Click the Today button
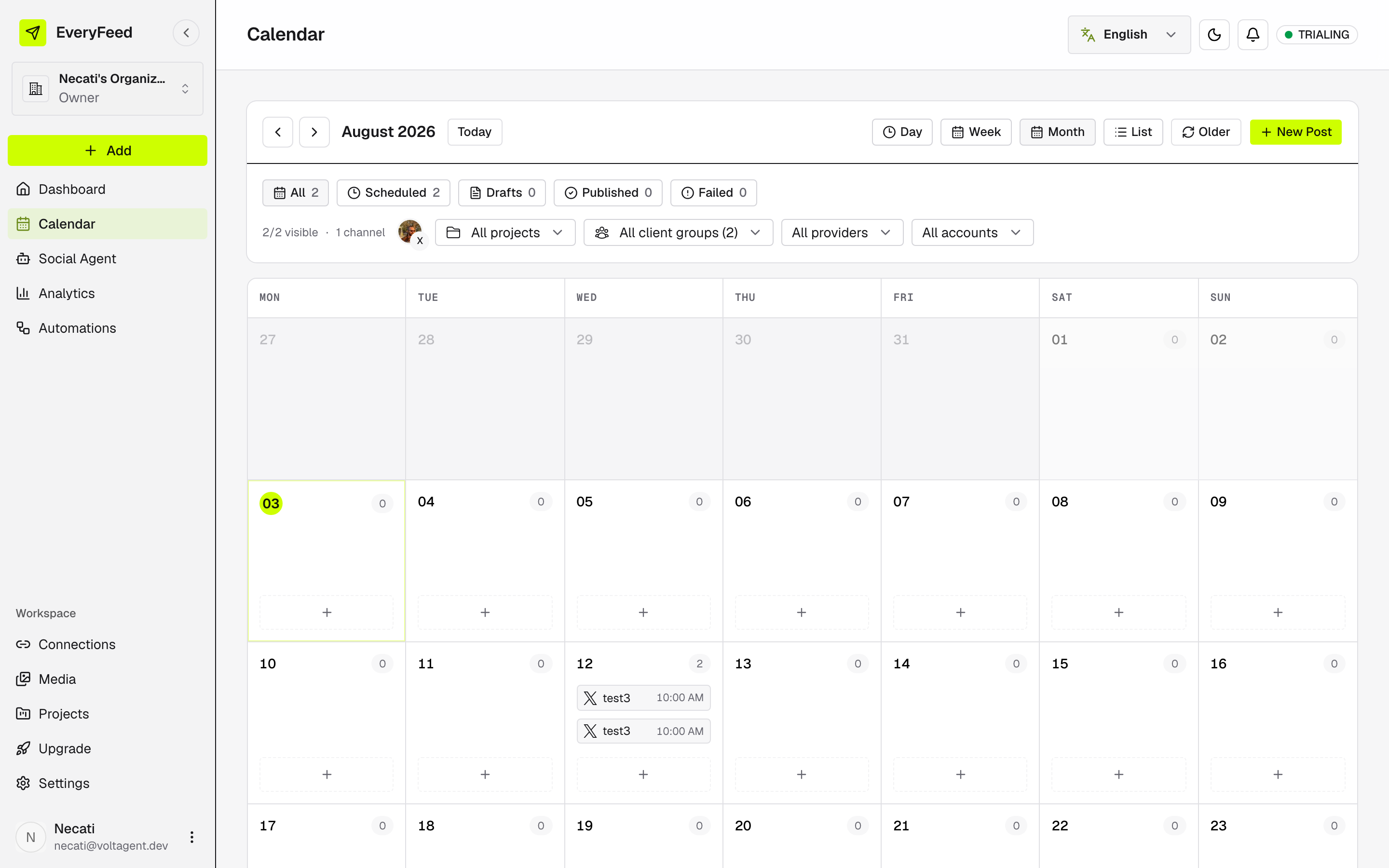 [x=474, y=132]
